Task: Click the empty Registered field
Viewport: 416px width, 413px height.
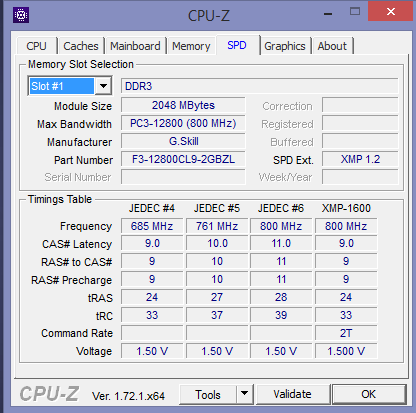Action: (360, 123)
